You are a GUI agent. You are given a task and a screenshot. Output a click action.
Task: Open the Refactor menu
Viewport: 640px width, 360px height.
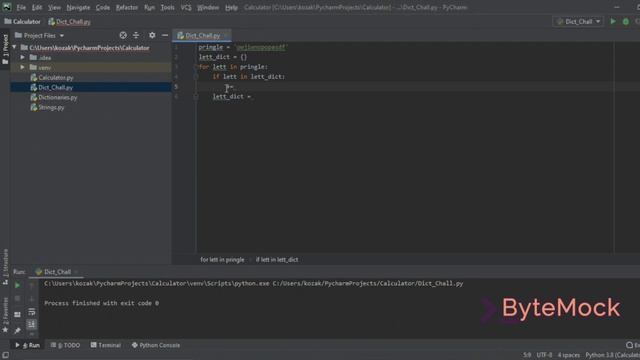tap(127, 7)
